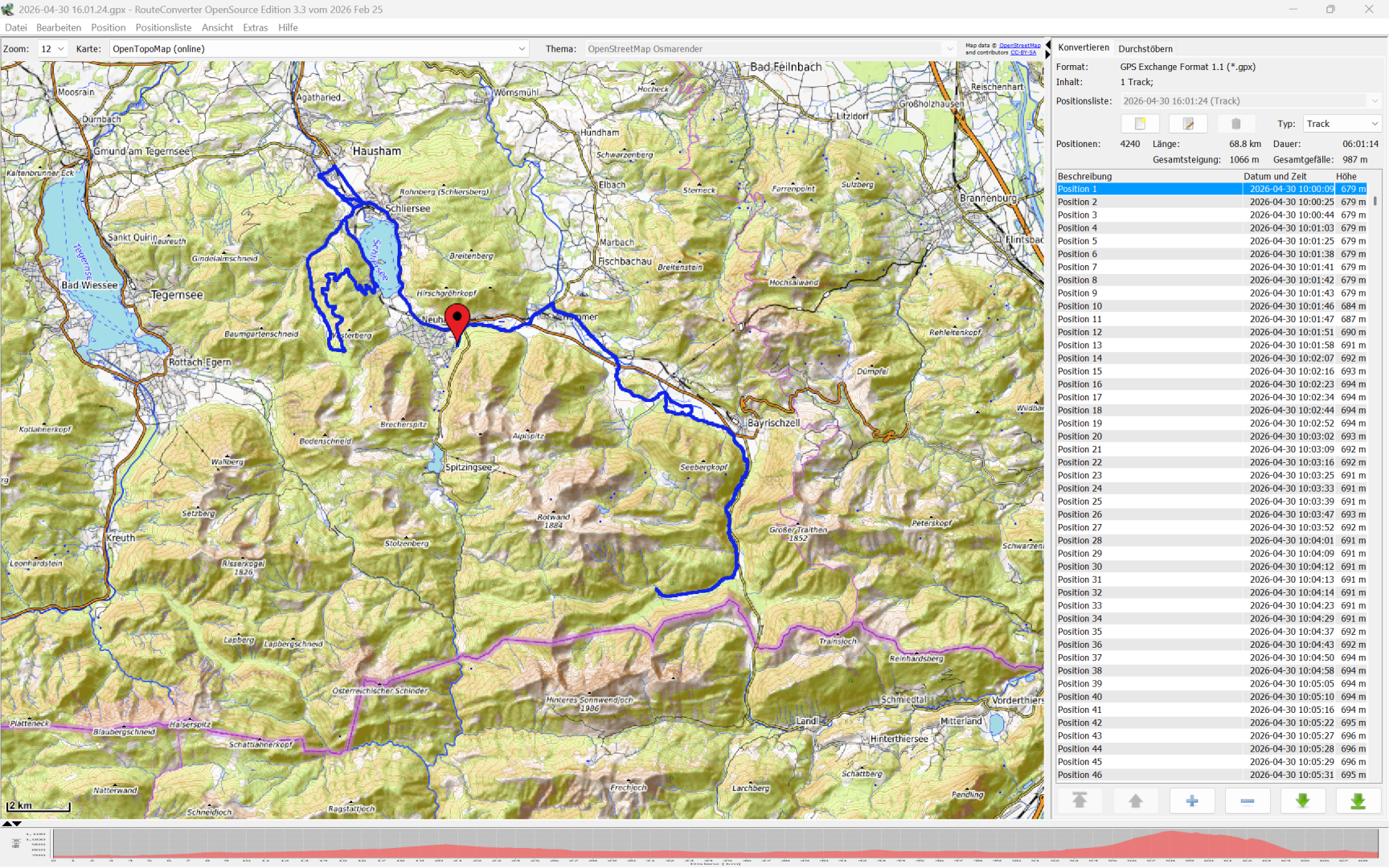Click the Datum und Zeit column header
The width and height of the screenshot is (1389, 868).
pyautogui.click(x=1275, y=176)
